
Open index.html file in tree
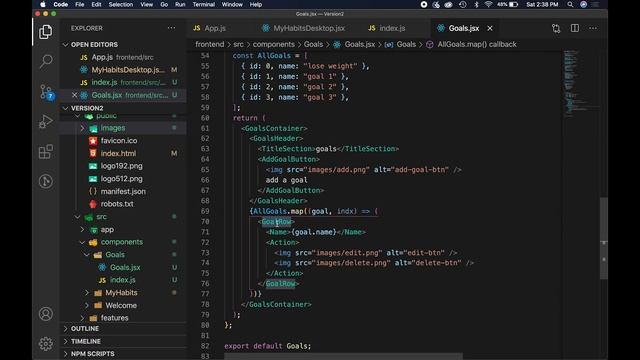118,153
